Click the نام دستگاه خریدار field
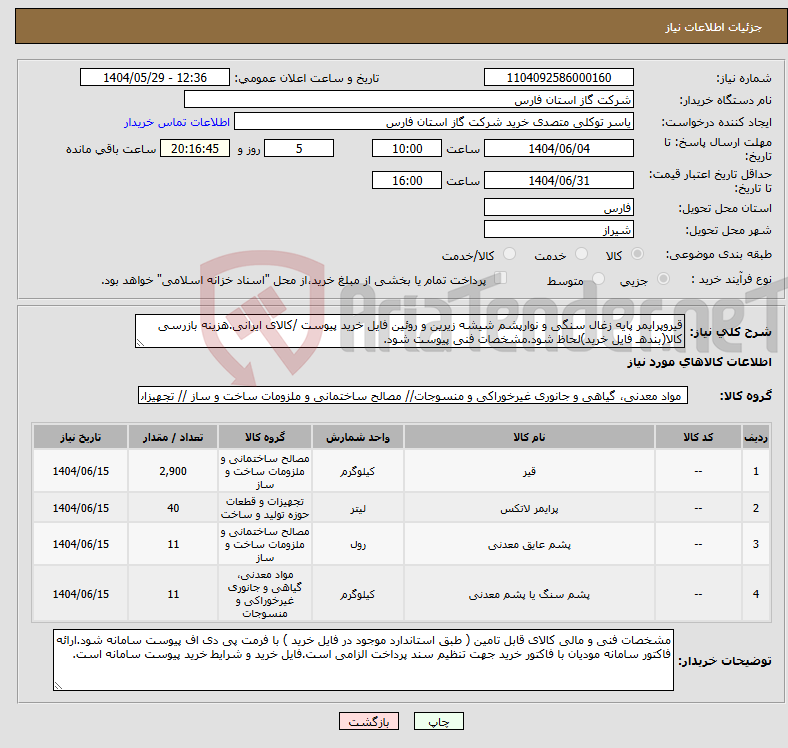This screenshot has height=748, width=788. tap(410, 100)
